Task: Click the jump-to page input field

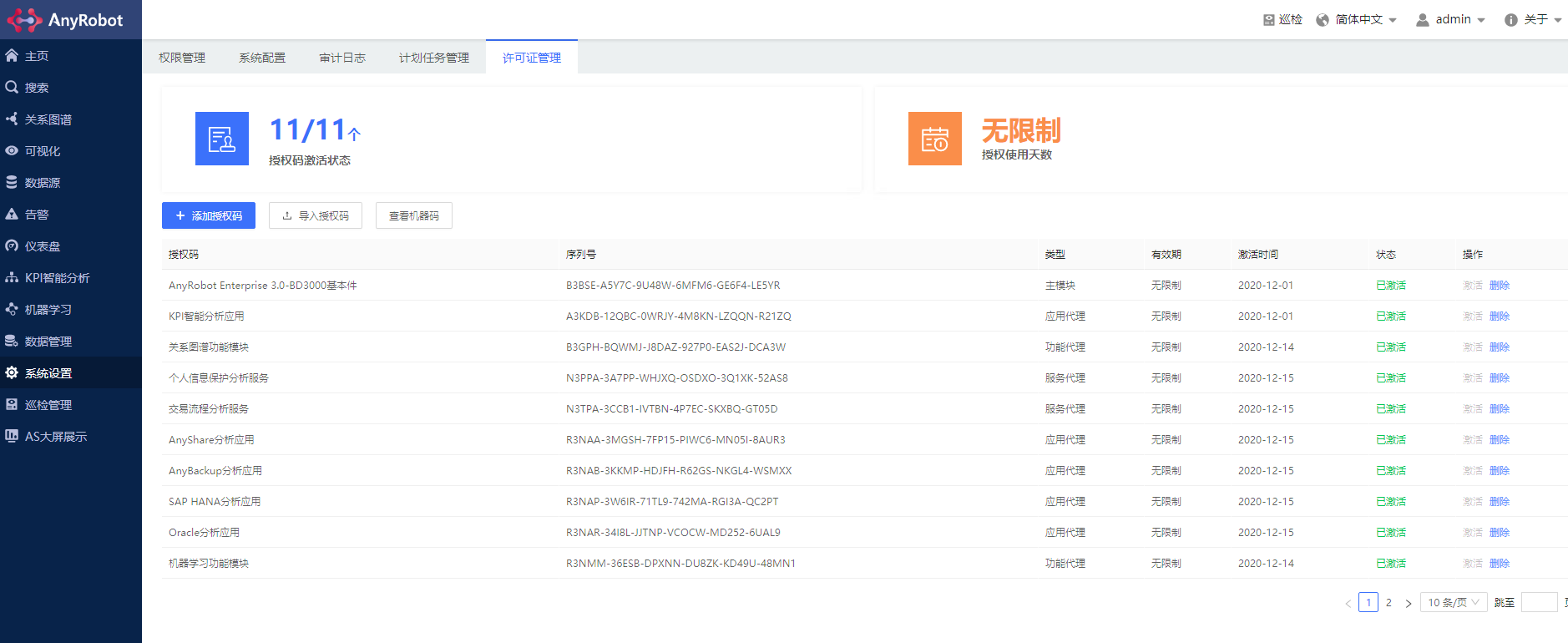Action: click(1539, 602)
